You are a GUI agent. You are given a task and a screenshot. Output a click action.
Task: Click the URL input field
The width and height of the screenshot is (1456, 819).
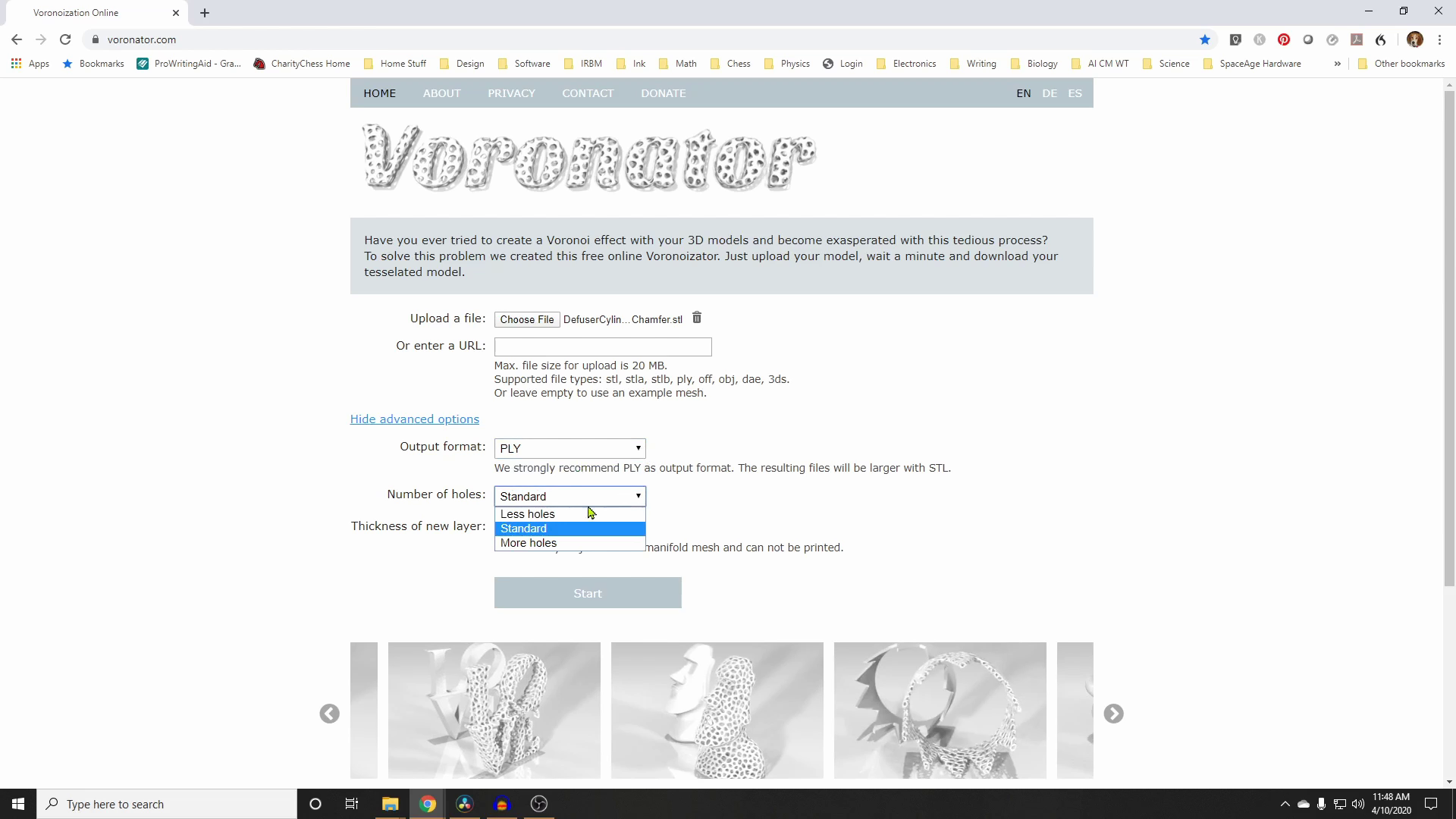pos(603,345)
